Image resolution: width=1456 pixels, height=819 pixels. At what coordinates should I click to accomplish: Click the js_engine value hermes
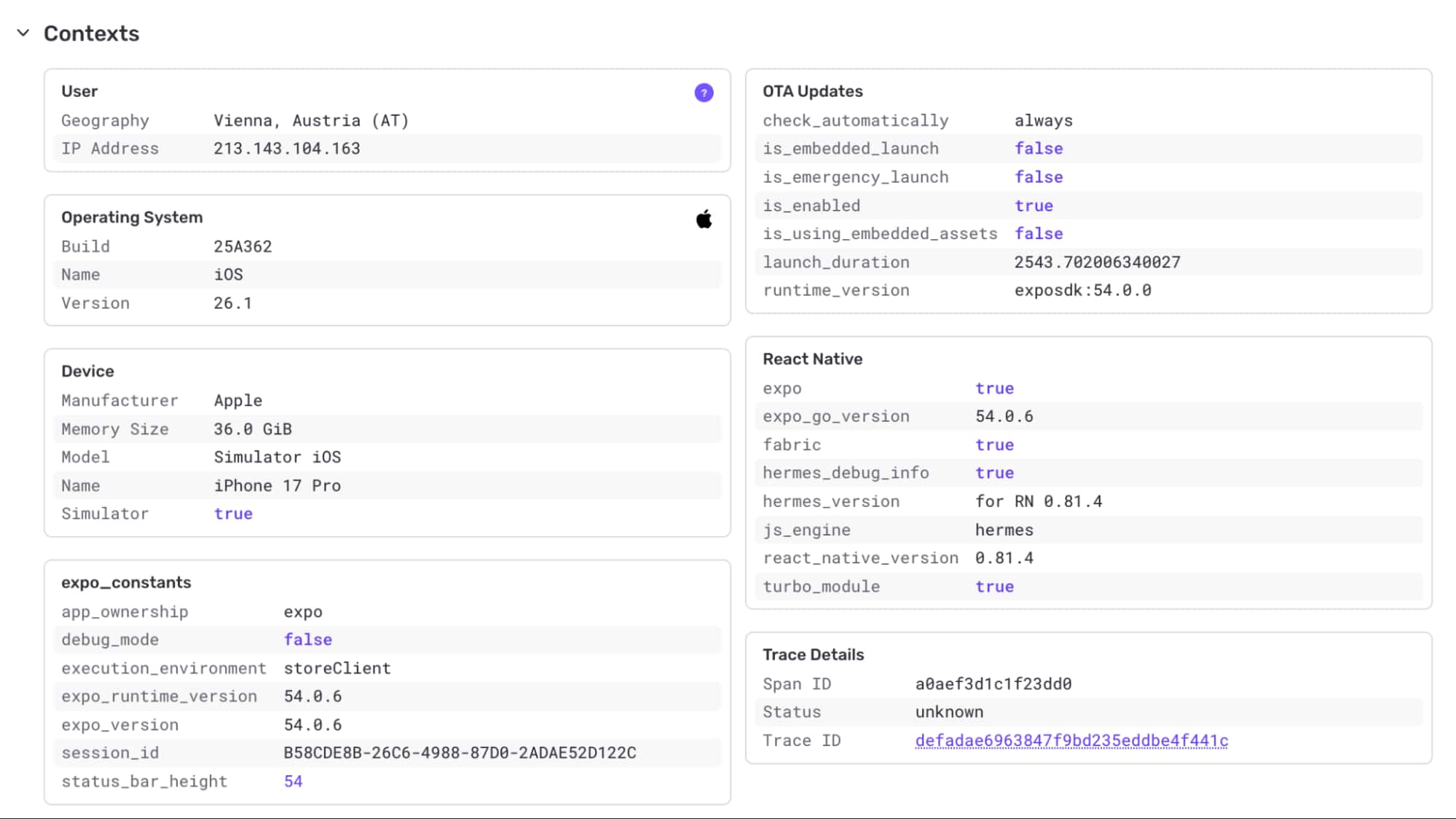pos(1004,530)
